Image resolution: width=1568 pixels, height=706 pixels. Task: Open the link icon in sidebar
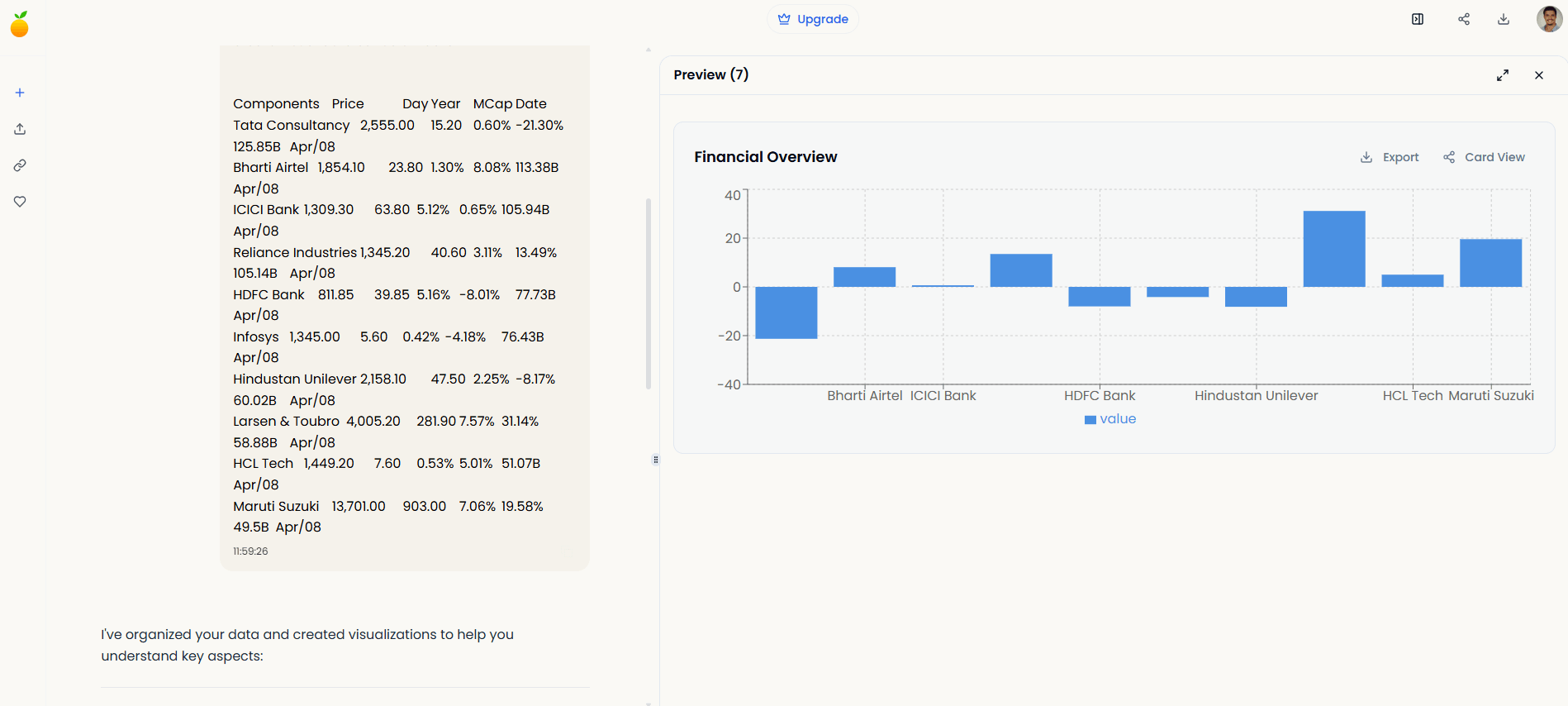20,165
